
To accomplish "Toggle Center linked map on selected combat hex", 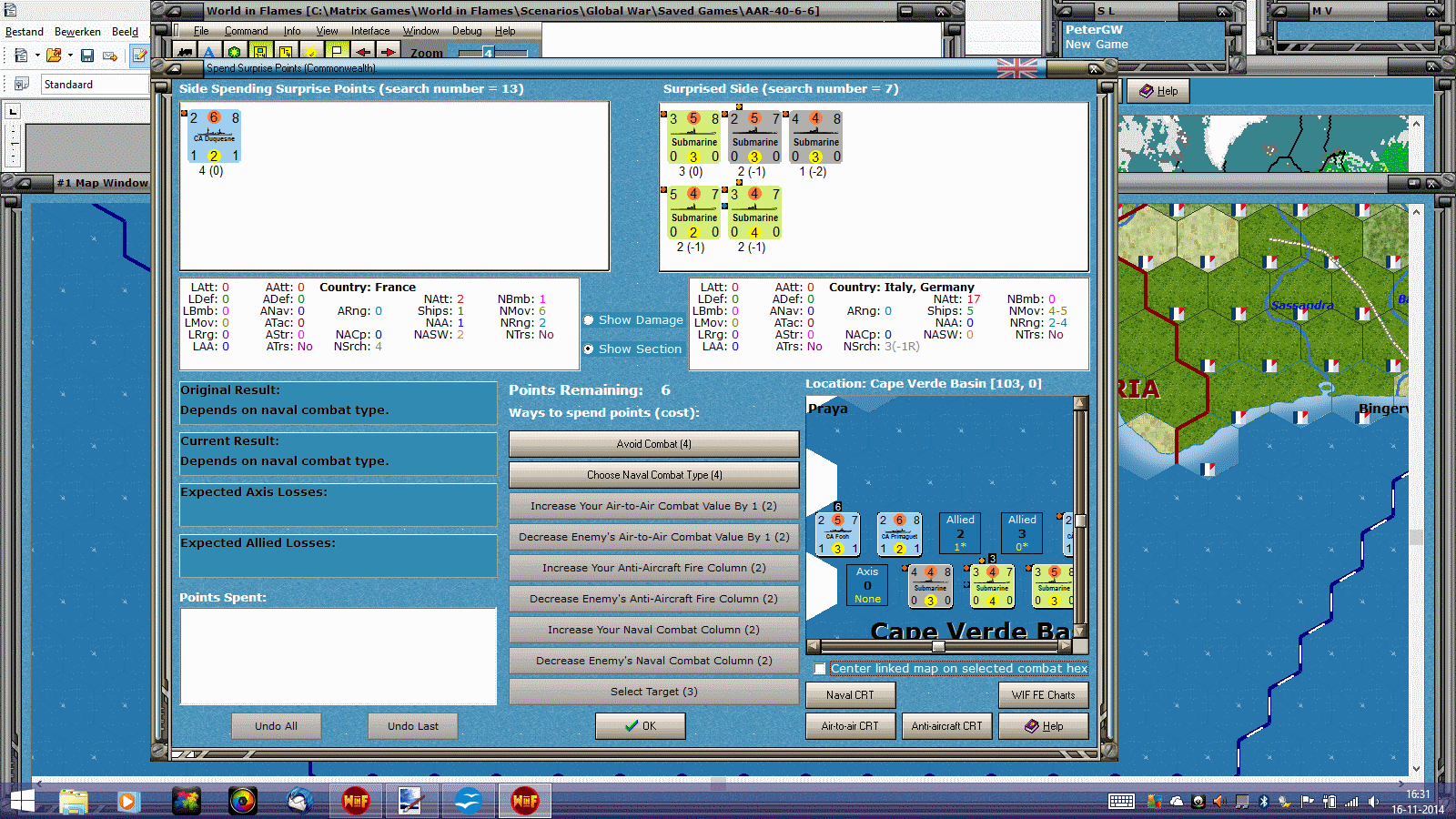I will coord(820,669).
